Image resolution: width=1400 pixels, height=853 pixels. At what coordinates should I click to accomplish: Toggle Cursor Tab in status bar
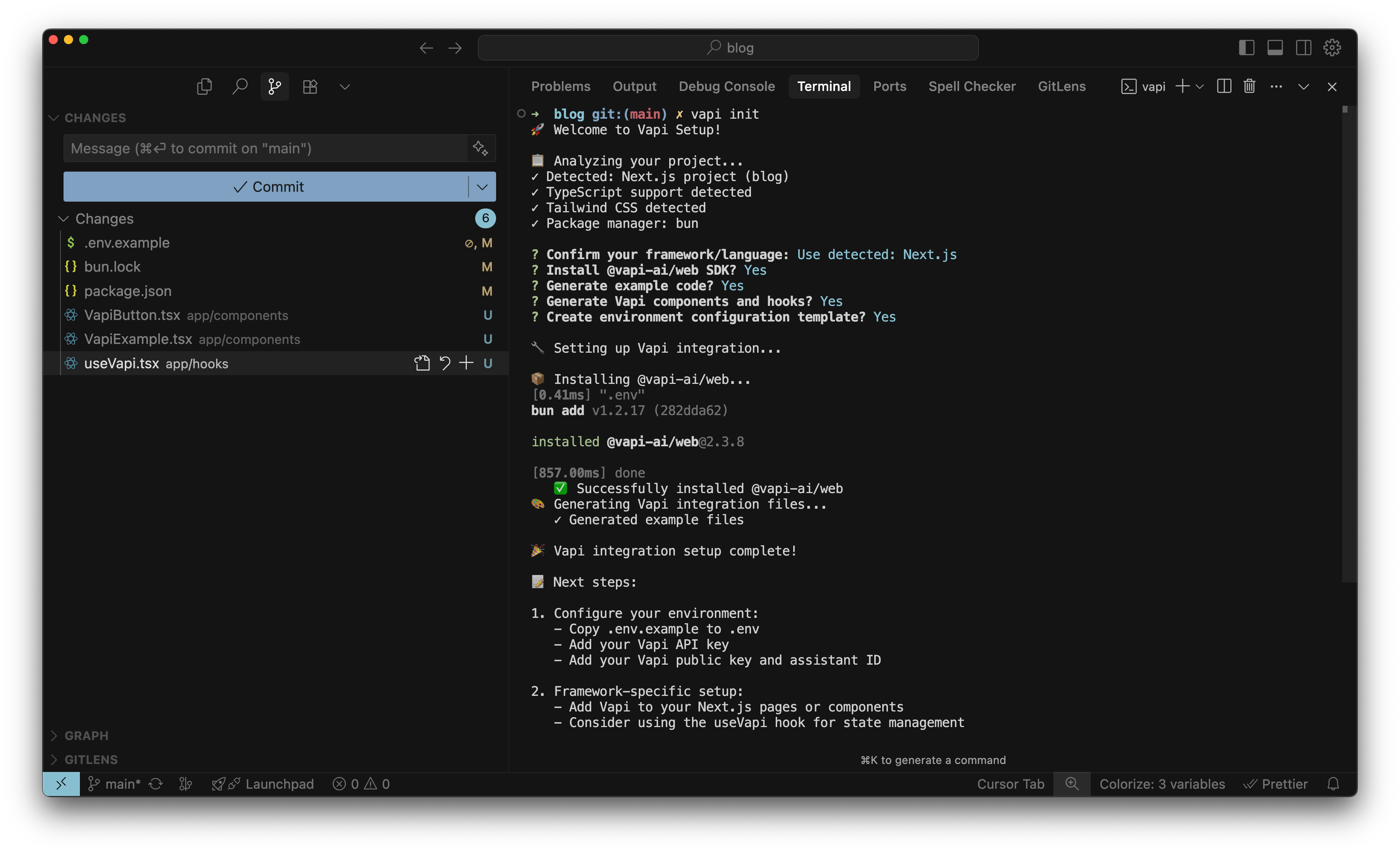[1010, 784]
